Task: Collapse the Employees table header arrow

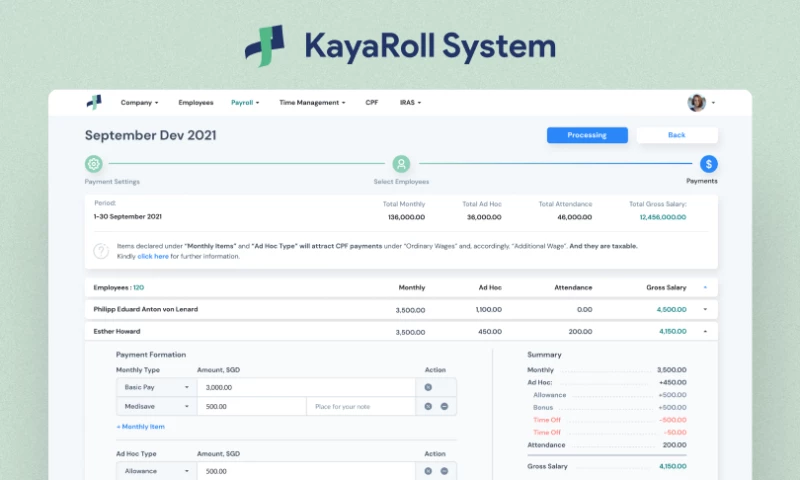Action: coord(705,288)
